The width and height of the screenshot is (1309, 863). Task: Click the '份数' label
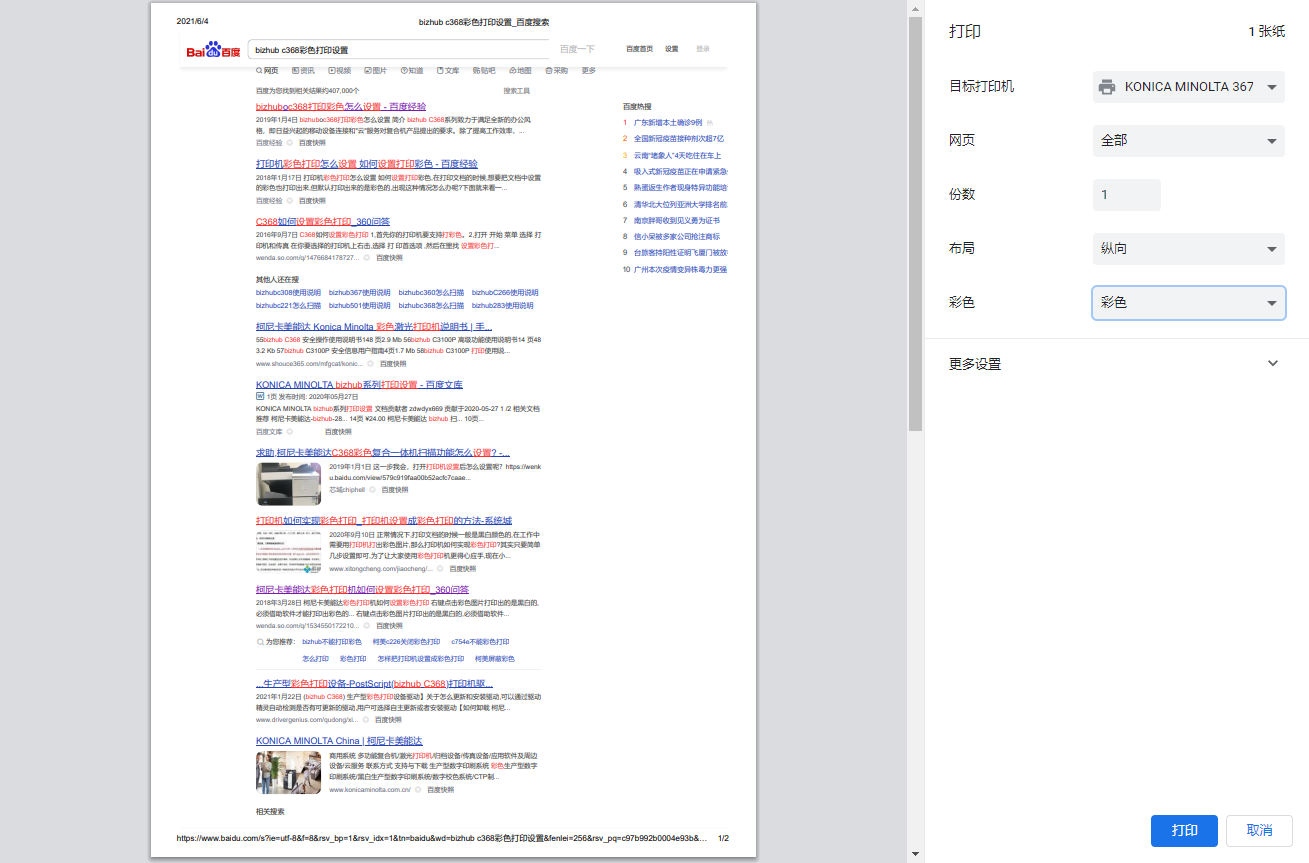click(x=962, y=195)
